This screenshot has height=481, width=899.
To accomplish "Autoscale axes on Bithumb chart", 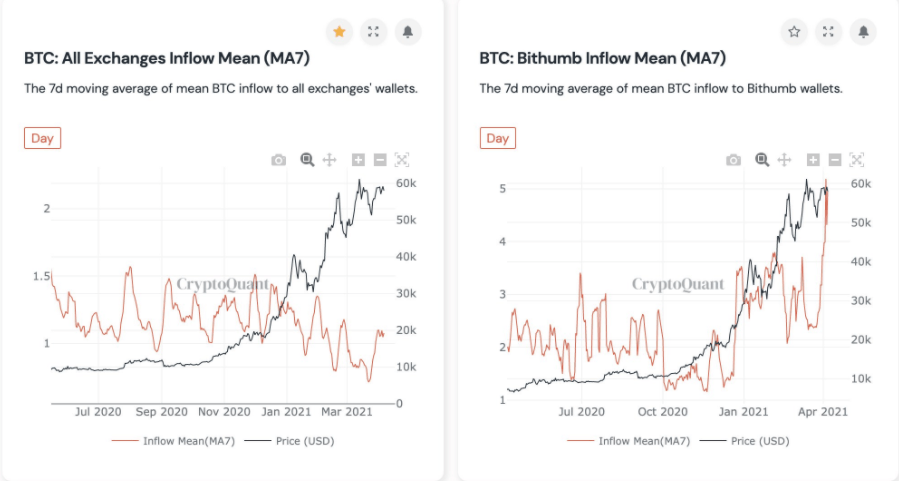I will [857, 160].
